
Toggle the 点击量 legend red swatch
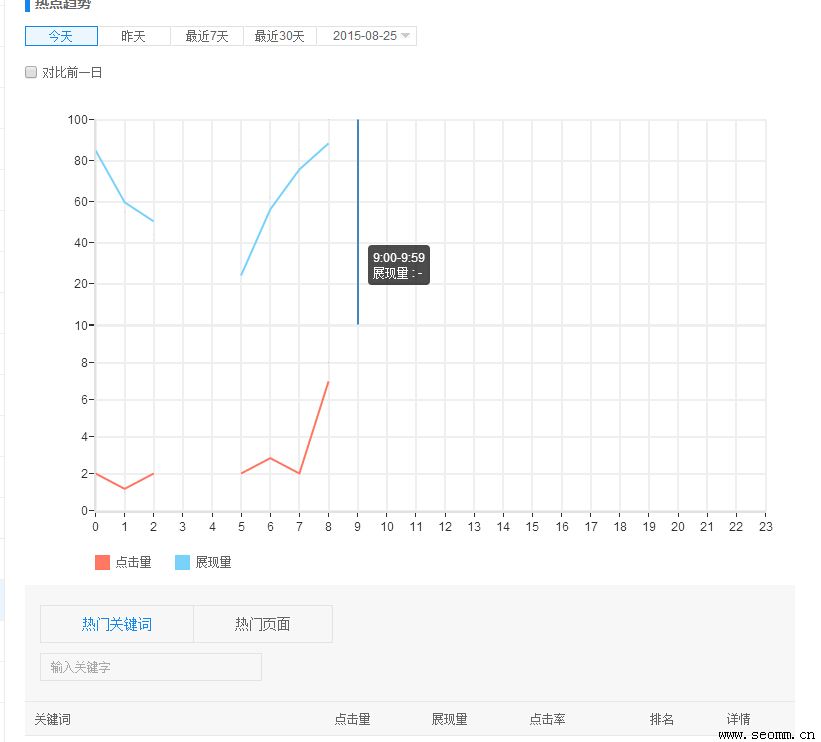[x=102, y=562]
